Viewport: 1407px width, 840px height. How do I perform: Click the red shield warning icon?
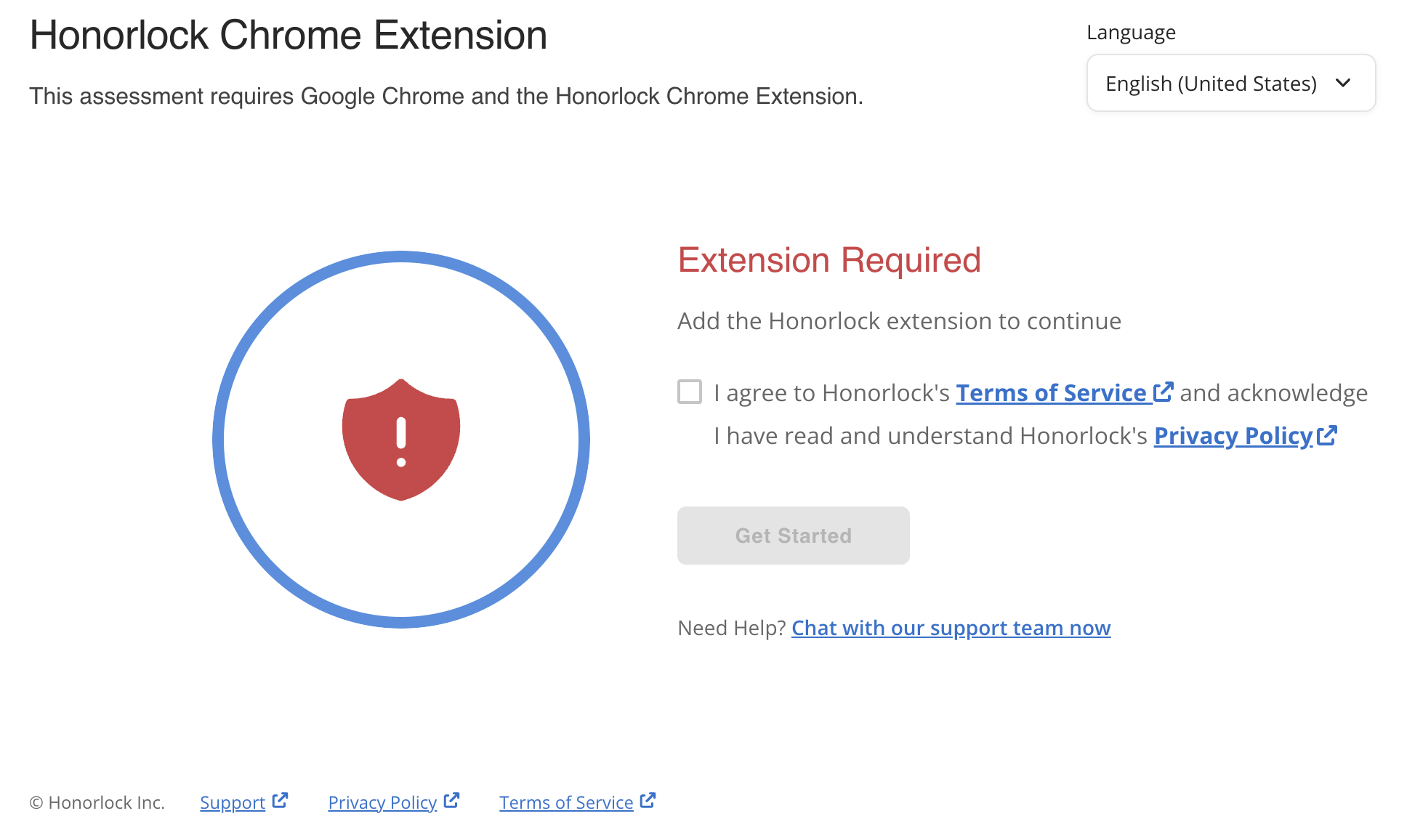(x=401, y=439)
